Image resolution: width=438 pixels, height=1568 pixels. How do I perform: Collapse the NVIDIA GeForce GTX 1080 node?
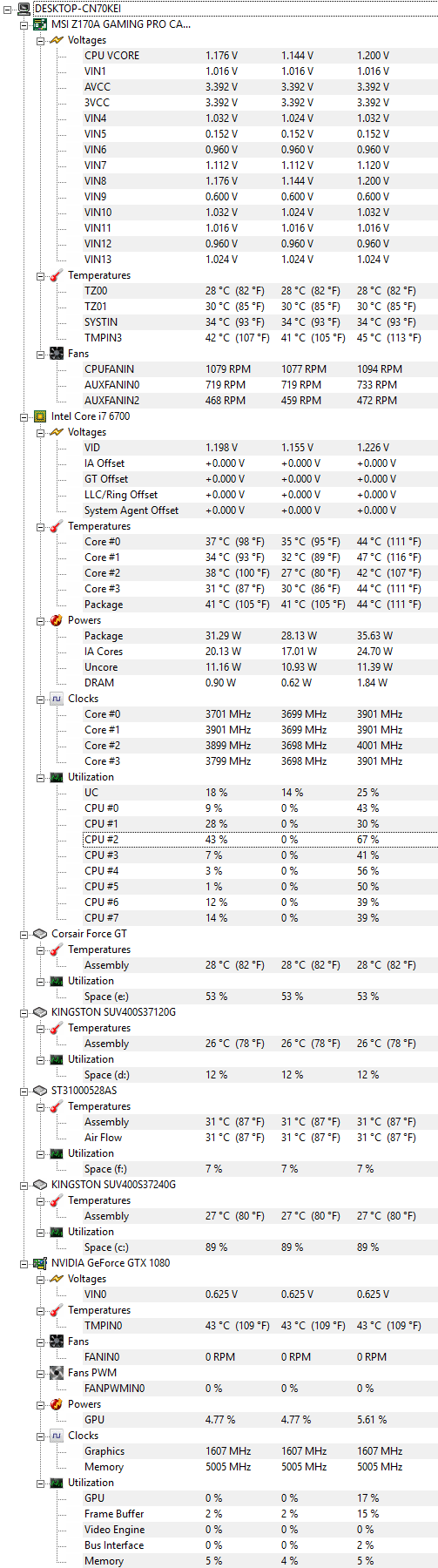coord(24,1263)
